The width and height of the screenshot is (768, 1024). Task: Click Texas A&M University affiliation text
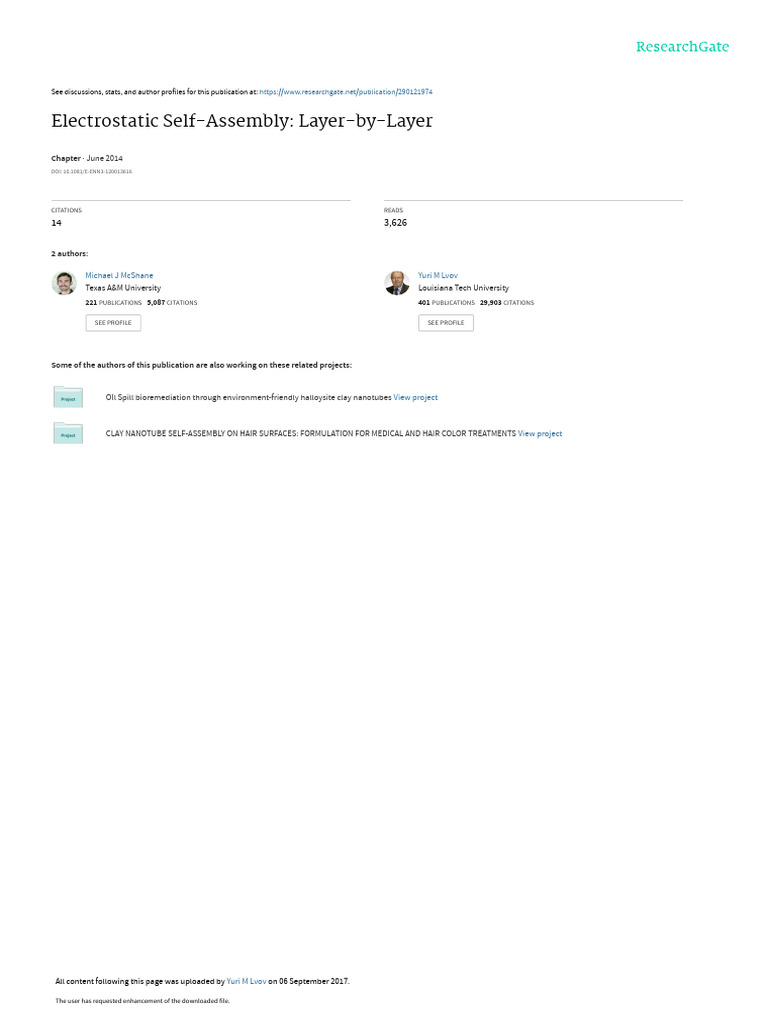coord(123,288)
